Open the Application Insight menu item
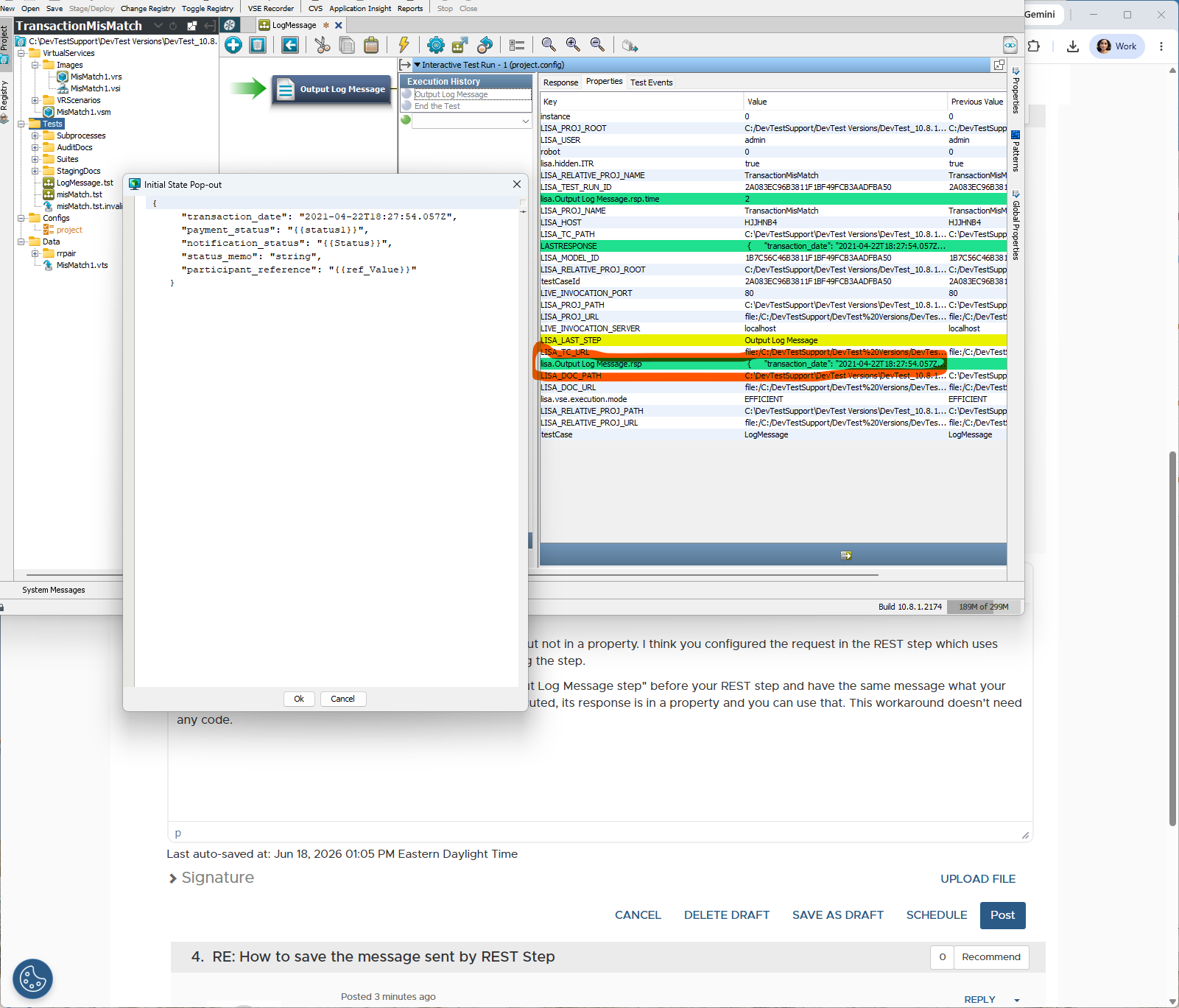 360,9
